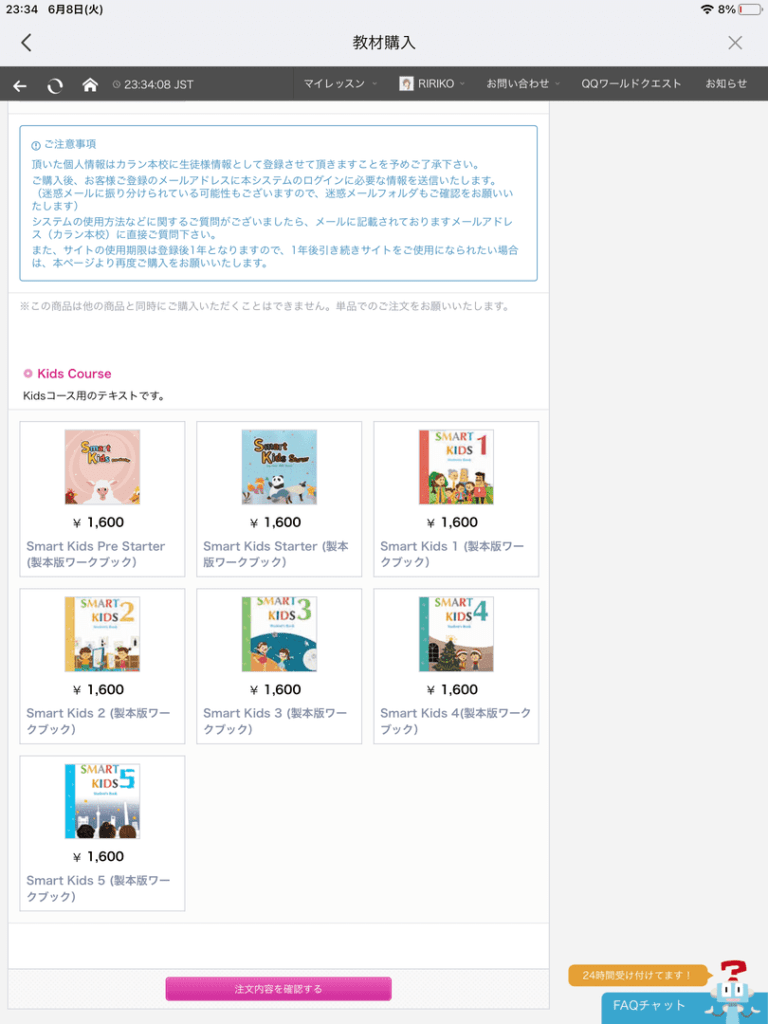Viewport: 768px width, 1024px height.
Task: Click the clock icon beside the JST time
Action: point(116,84)
